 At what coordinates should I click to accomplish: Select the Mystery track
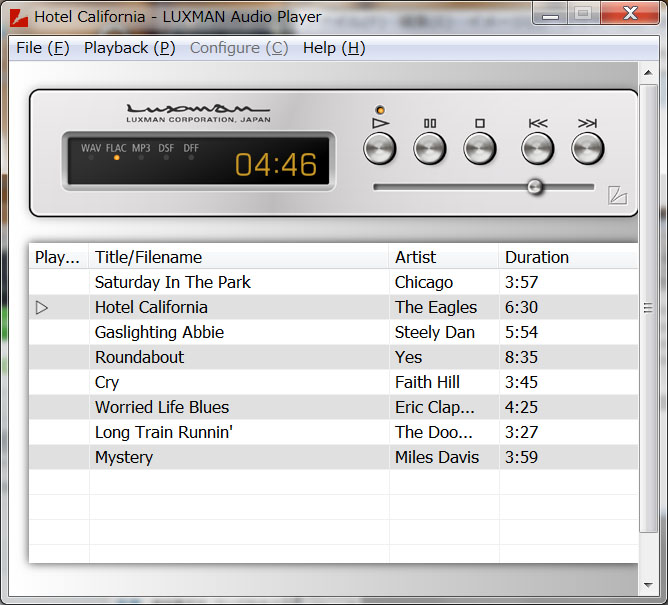coord(333,457)
